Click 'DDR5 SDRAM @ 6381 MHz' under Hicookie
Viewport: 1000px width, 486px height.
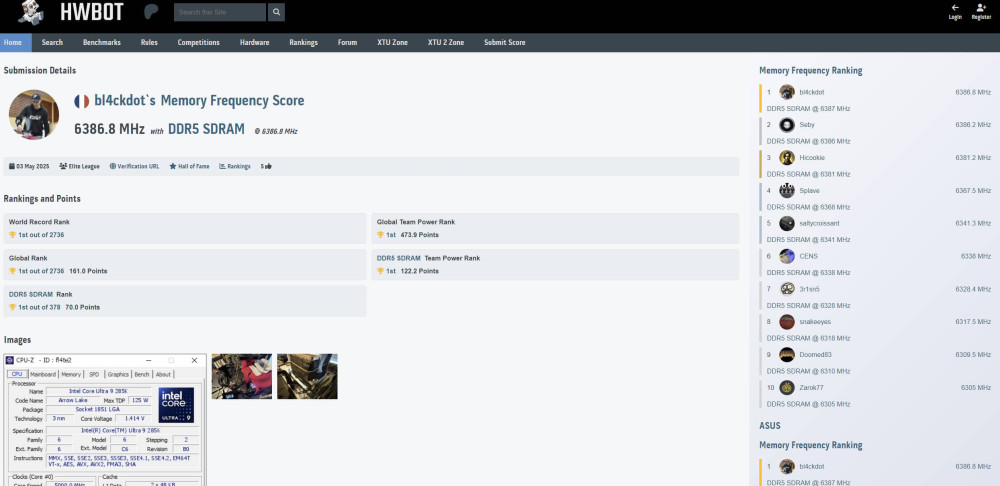pos(808,174)
